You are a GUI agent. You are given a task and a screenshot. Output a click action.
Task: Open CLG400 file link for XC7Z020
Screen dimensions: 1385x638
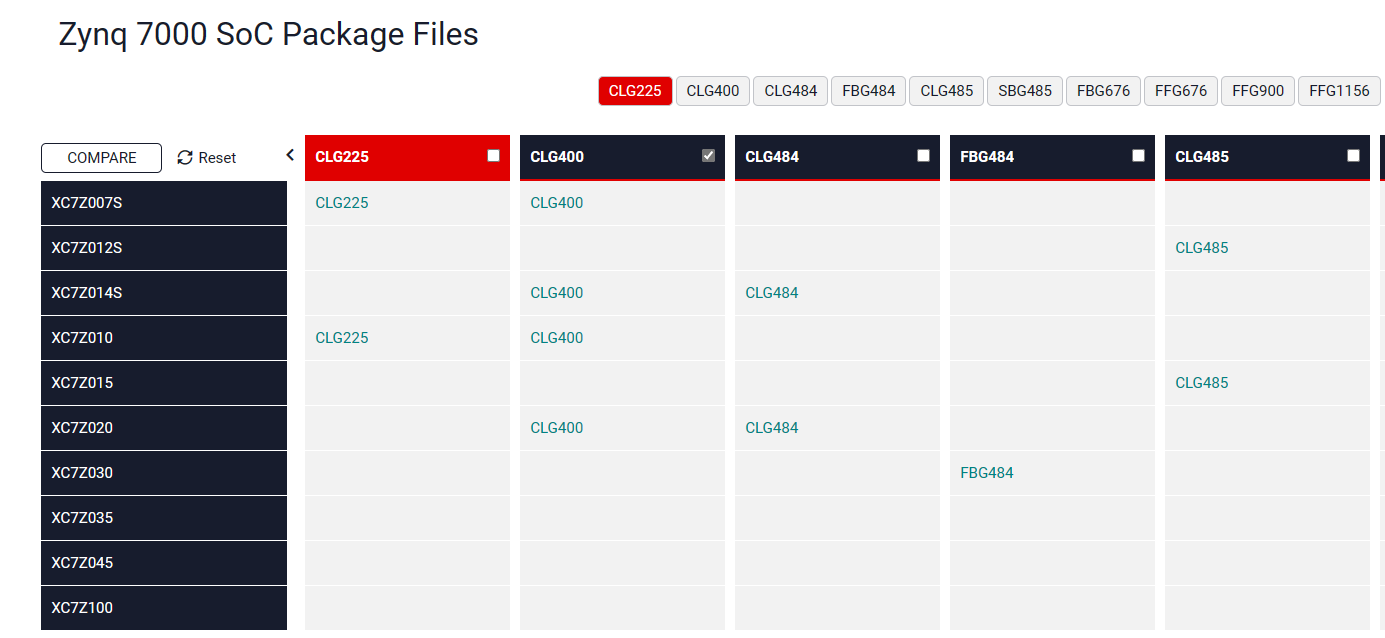click(557, 428)
